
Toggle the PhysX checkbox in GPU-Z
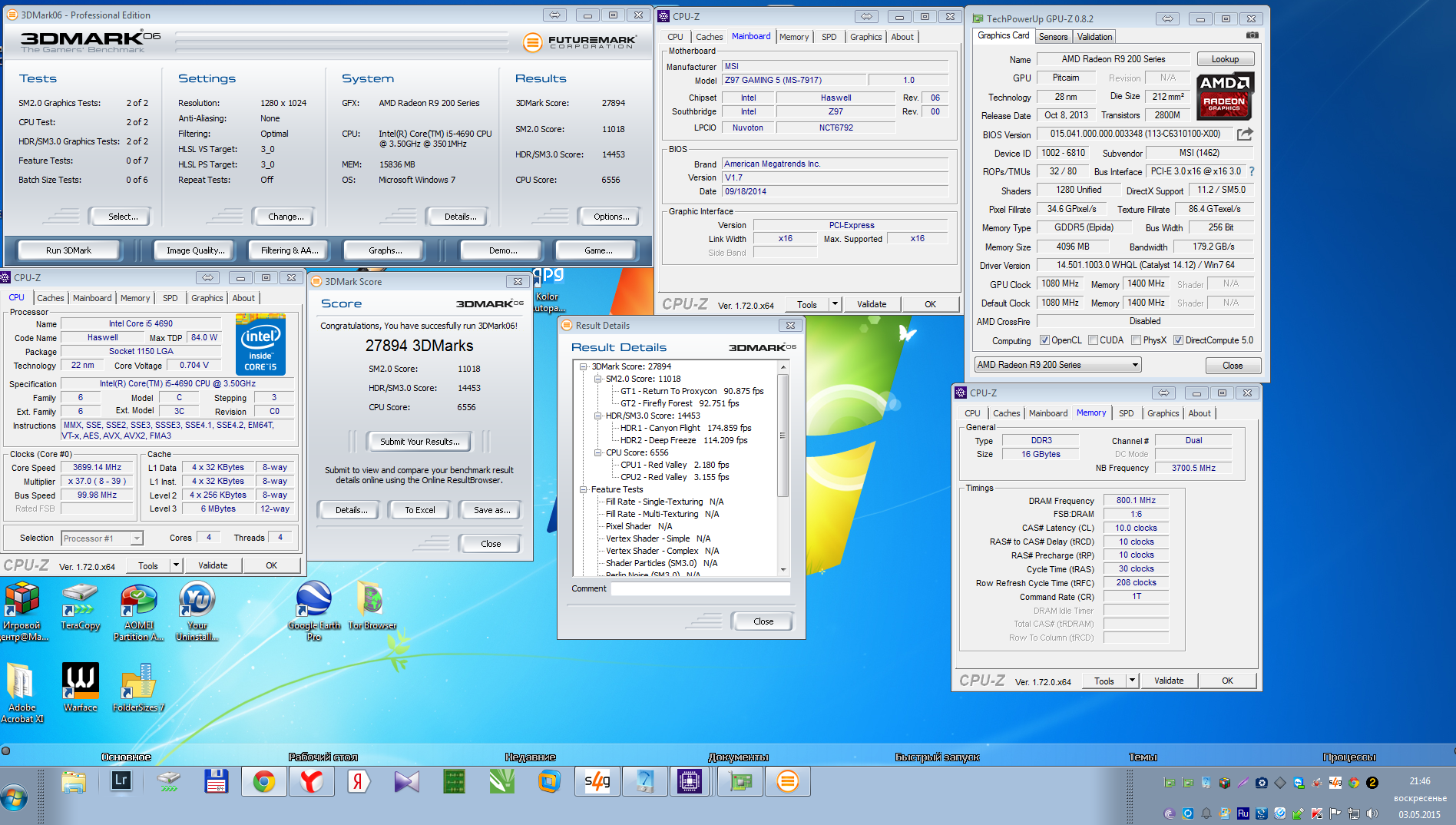click(x=1136, y=340)
